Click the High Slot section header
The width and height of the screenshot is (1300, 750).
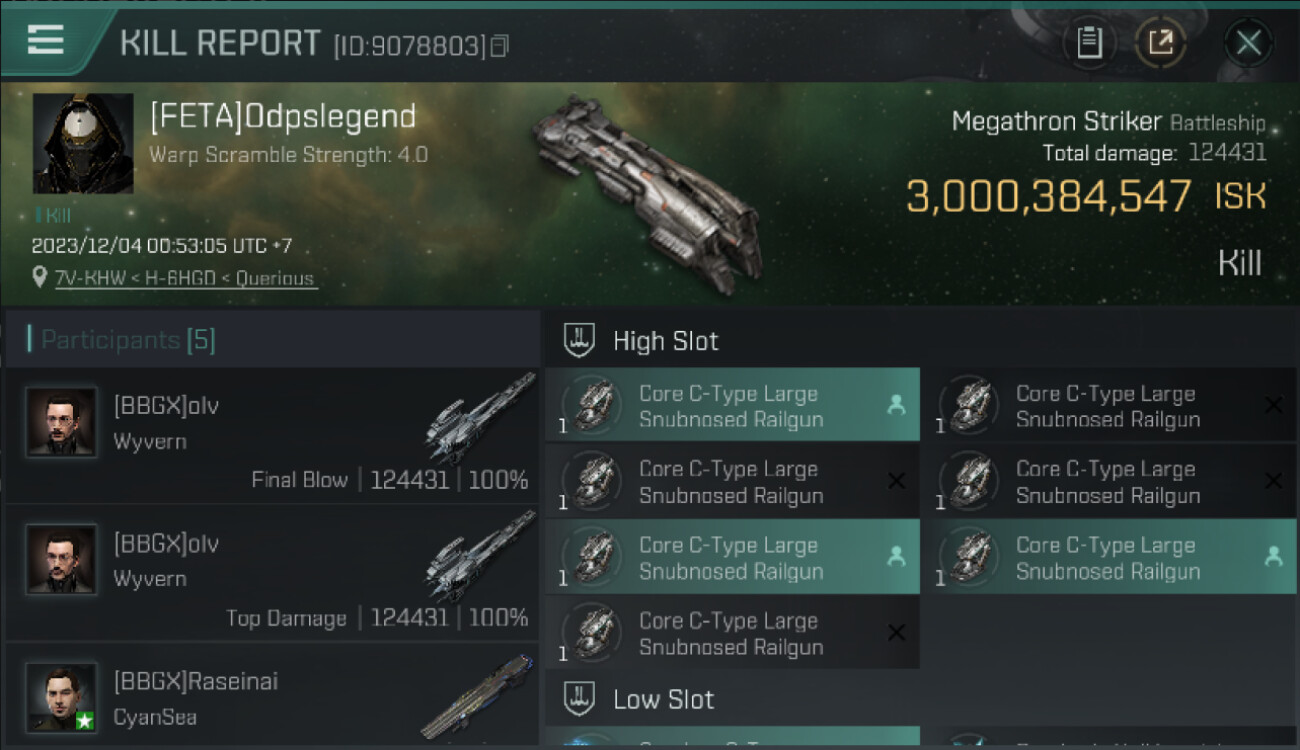coord(666,341)
